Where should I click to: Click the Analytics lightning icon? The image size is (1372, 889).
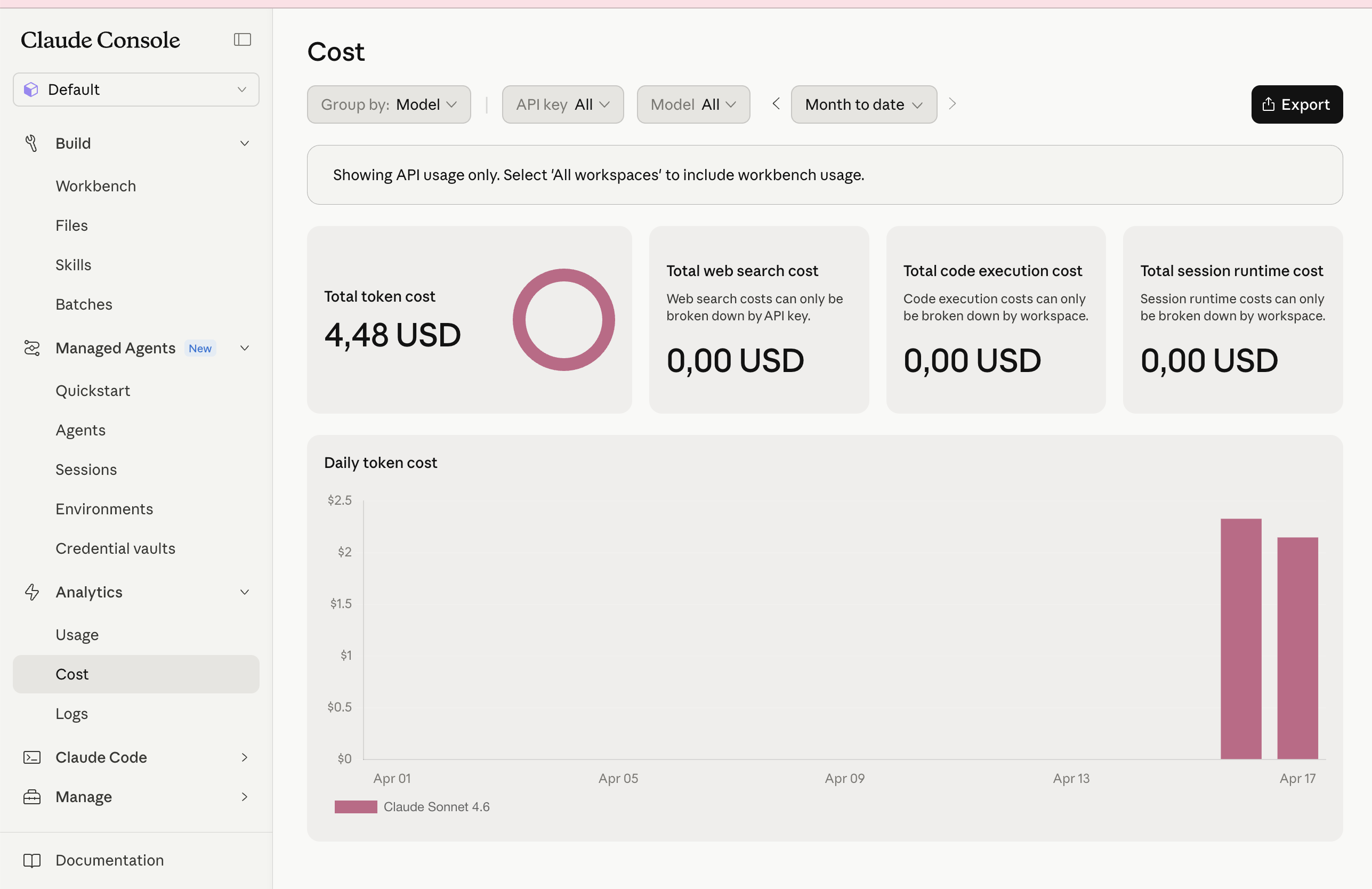31,592
